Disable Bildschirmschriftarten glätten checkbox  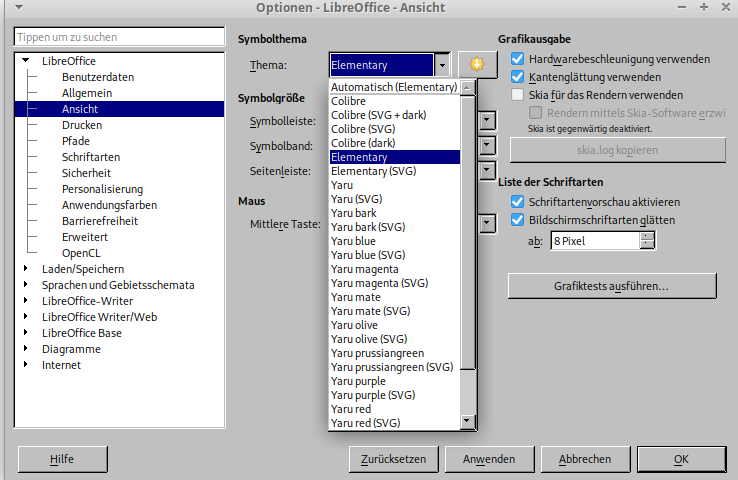pos(518,220)
